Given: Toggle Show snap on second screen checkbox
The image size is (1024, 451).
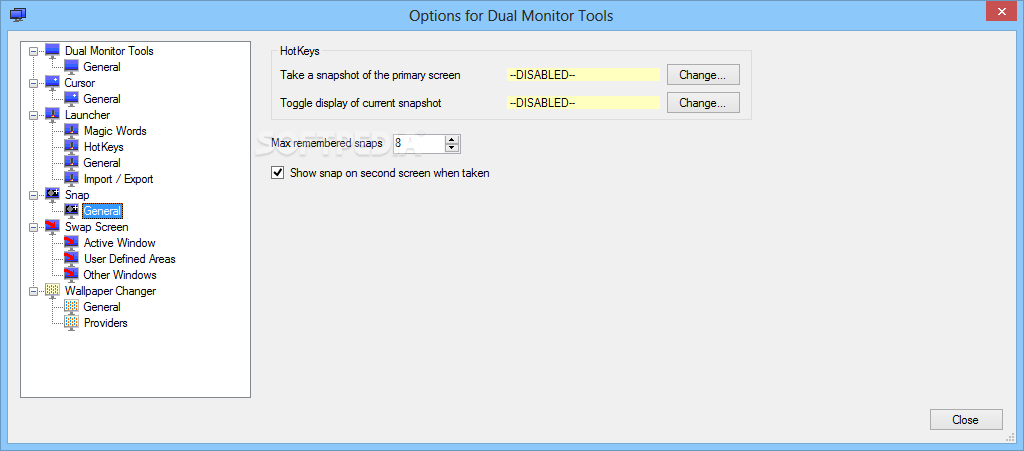Looking at the screenshot, I should tap(278, 173).
